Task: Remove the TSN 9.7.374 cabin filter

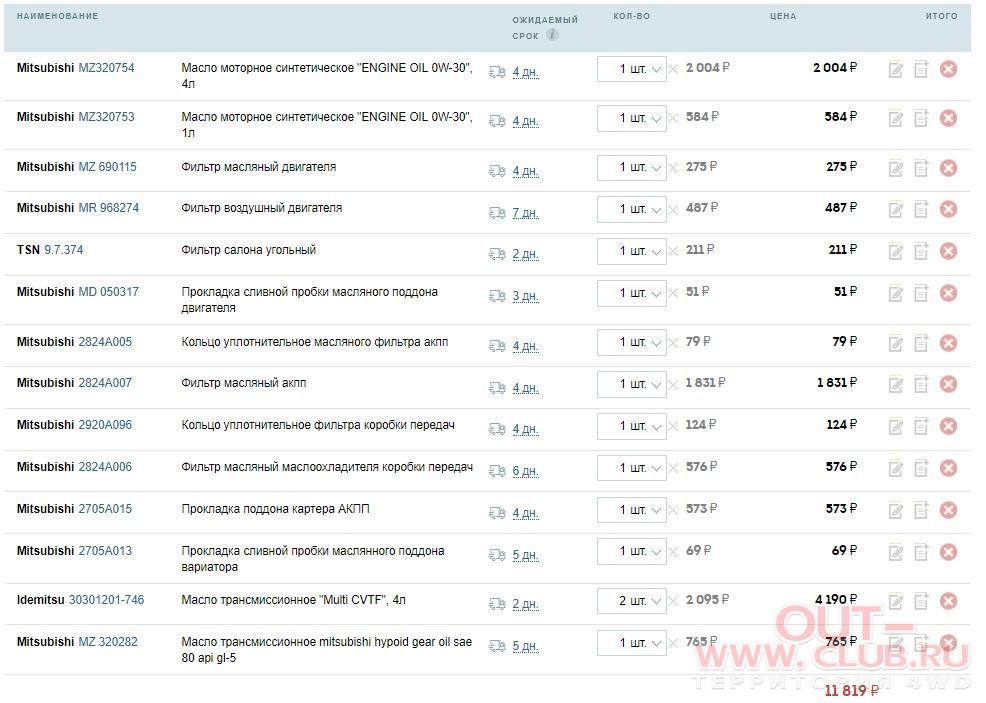Action: tap(948, 252)
